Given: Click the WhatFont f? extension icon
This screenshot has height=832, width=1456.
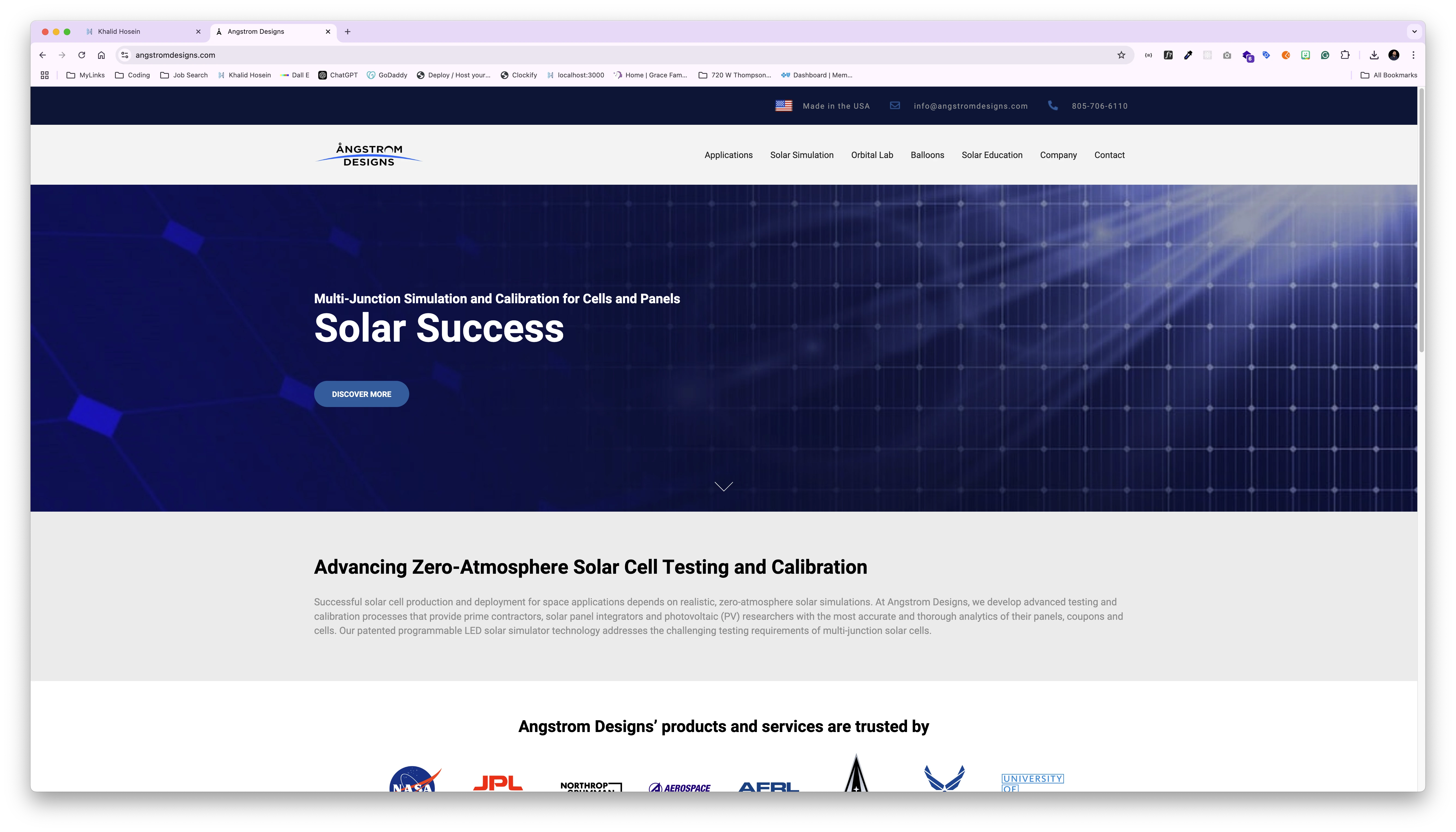Looking at the screenshot, I should pyautogui.click(x=1168, y=55).
